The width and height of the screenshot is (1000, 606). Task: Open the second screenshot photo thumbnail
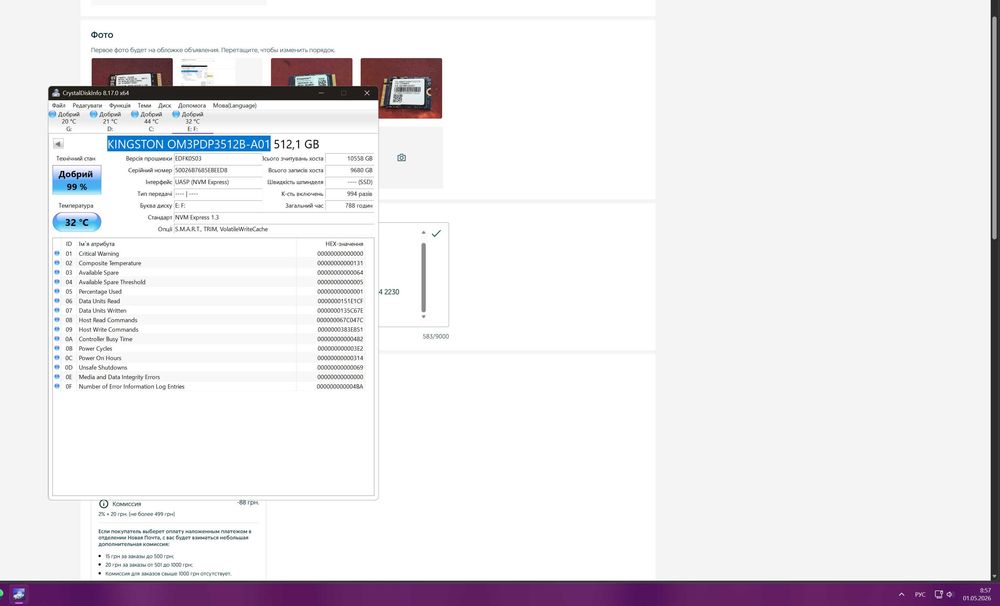[x=221, y=72]
